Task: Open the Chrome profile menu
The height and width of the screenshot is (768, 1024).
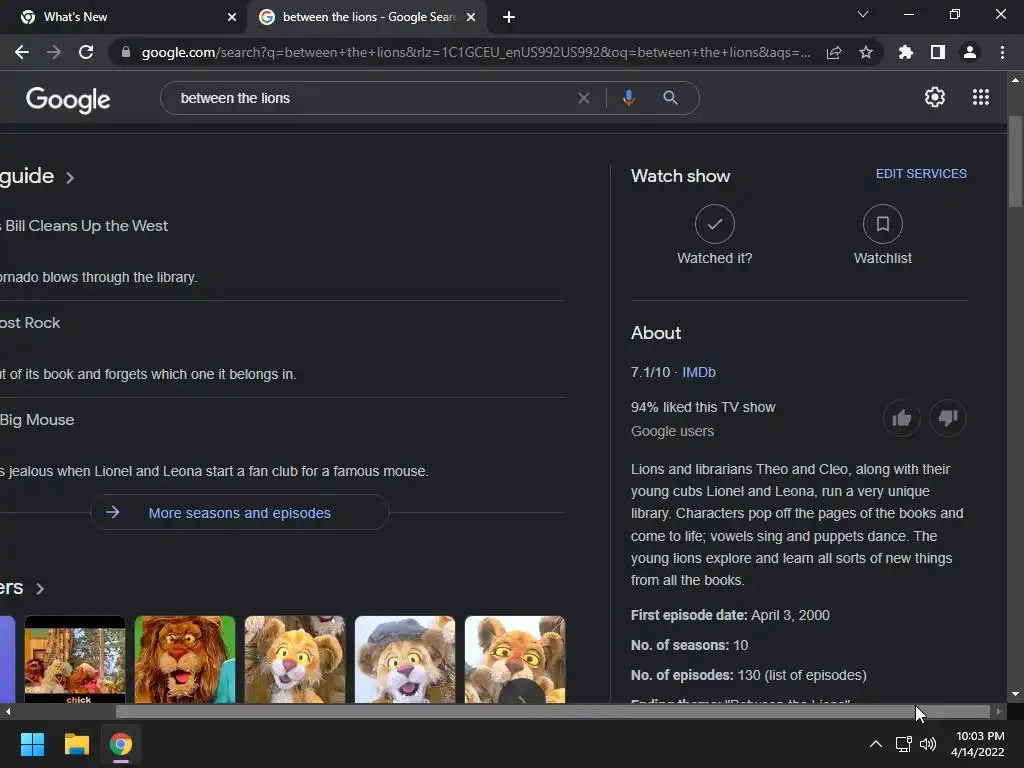Action: (970, 52)
